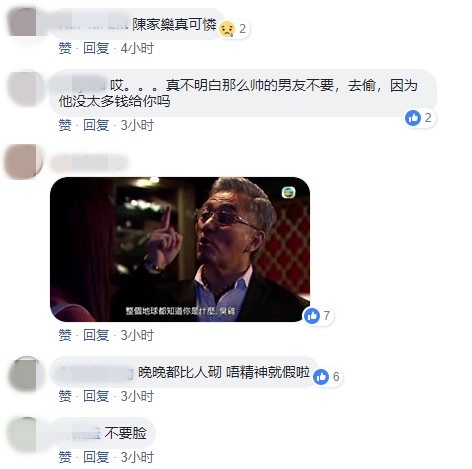Click the sad emoji reaction on the 陳家樂真可憐 comment
This screenshot has height=469, width=472.
pos(227,29)
